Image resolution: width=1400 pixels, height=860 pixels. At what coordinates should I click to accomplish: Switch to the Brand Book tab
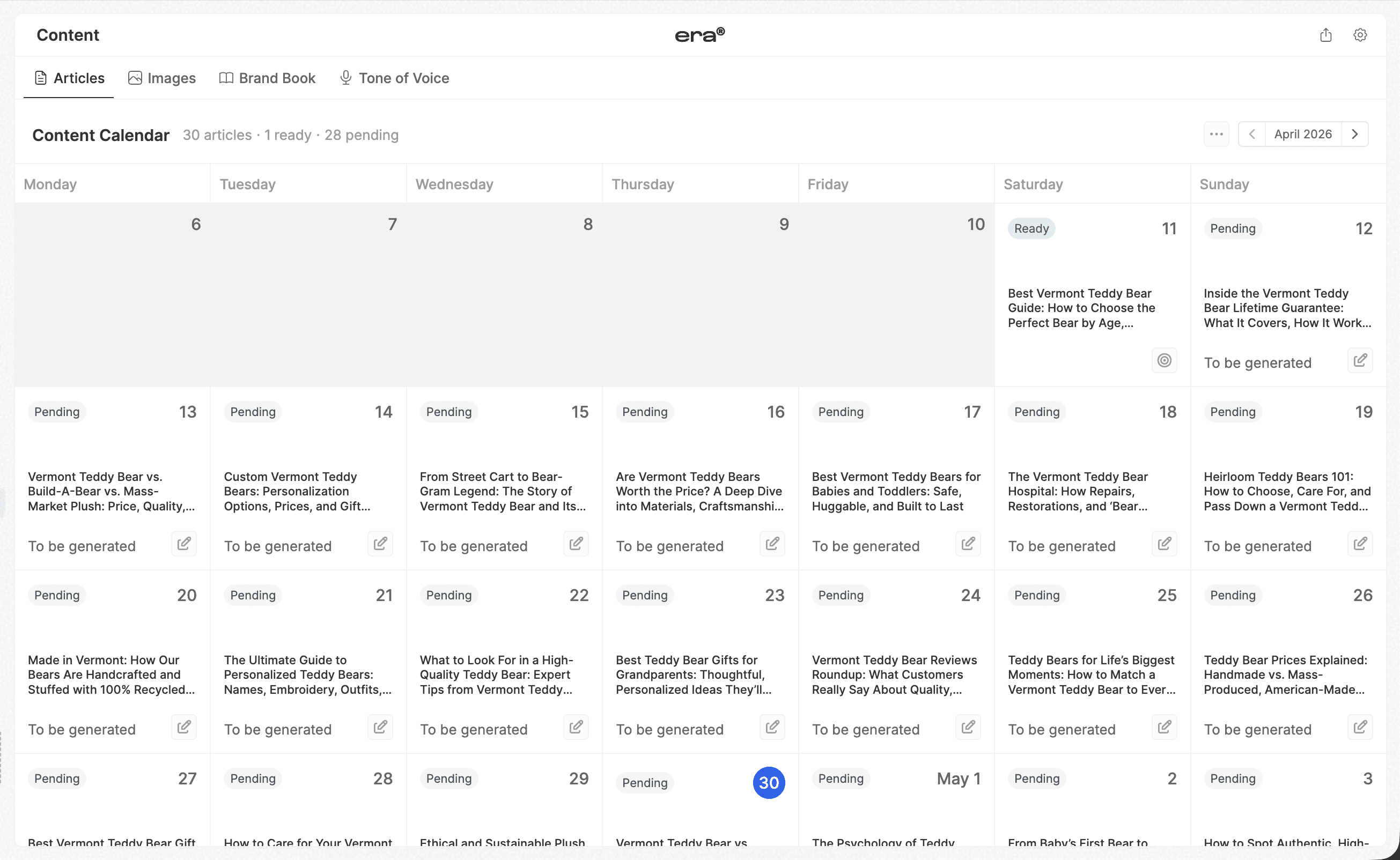[267, 78]
